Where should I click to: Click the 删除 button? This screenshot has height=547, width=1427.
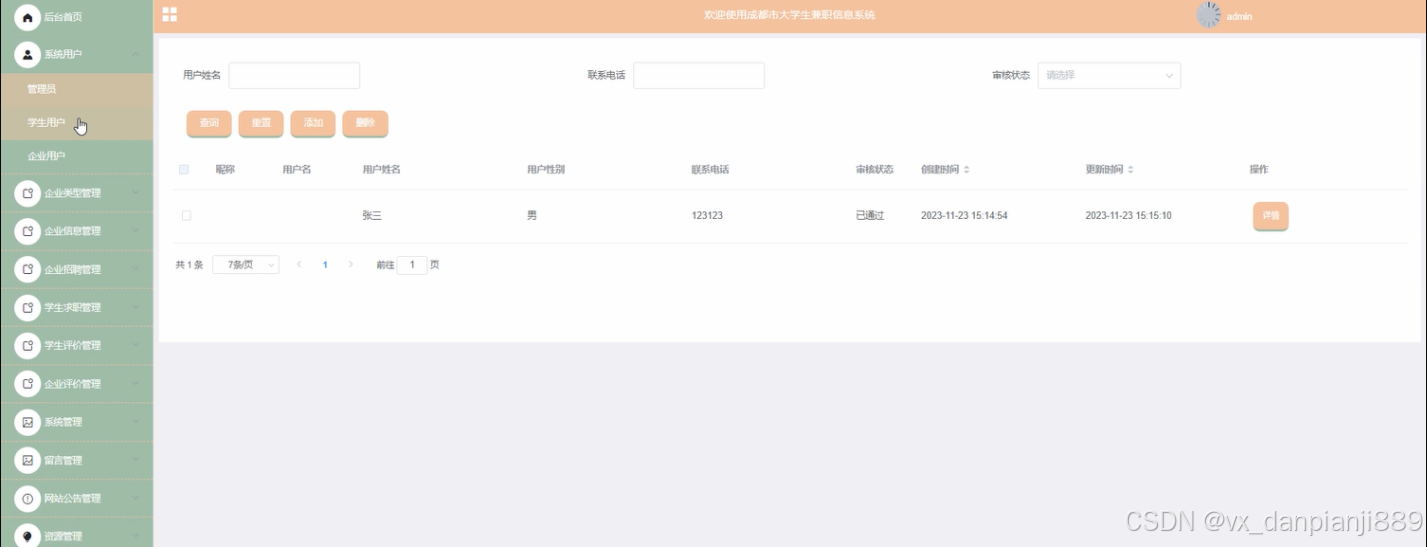click(365, 123)
